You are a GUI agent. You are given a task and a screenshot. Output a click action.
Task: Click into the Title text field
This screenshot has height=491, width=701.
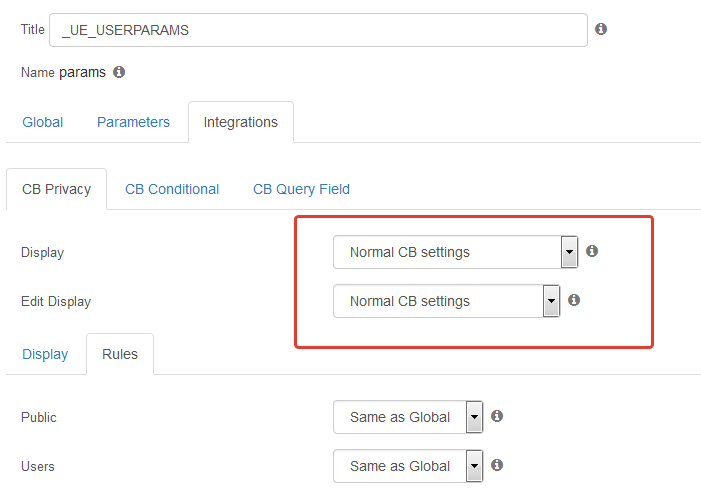[x=318, y=30]
